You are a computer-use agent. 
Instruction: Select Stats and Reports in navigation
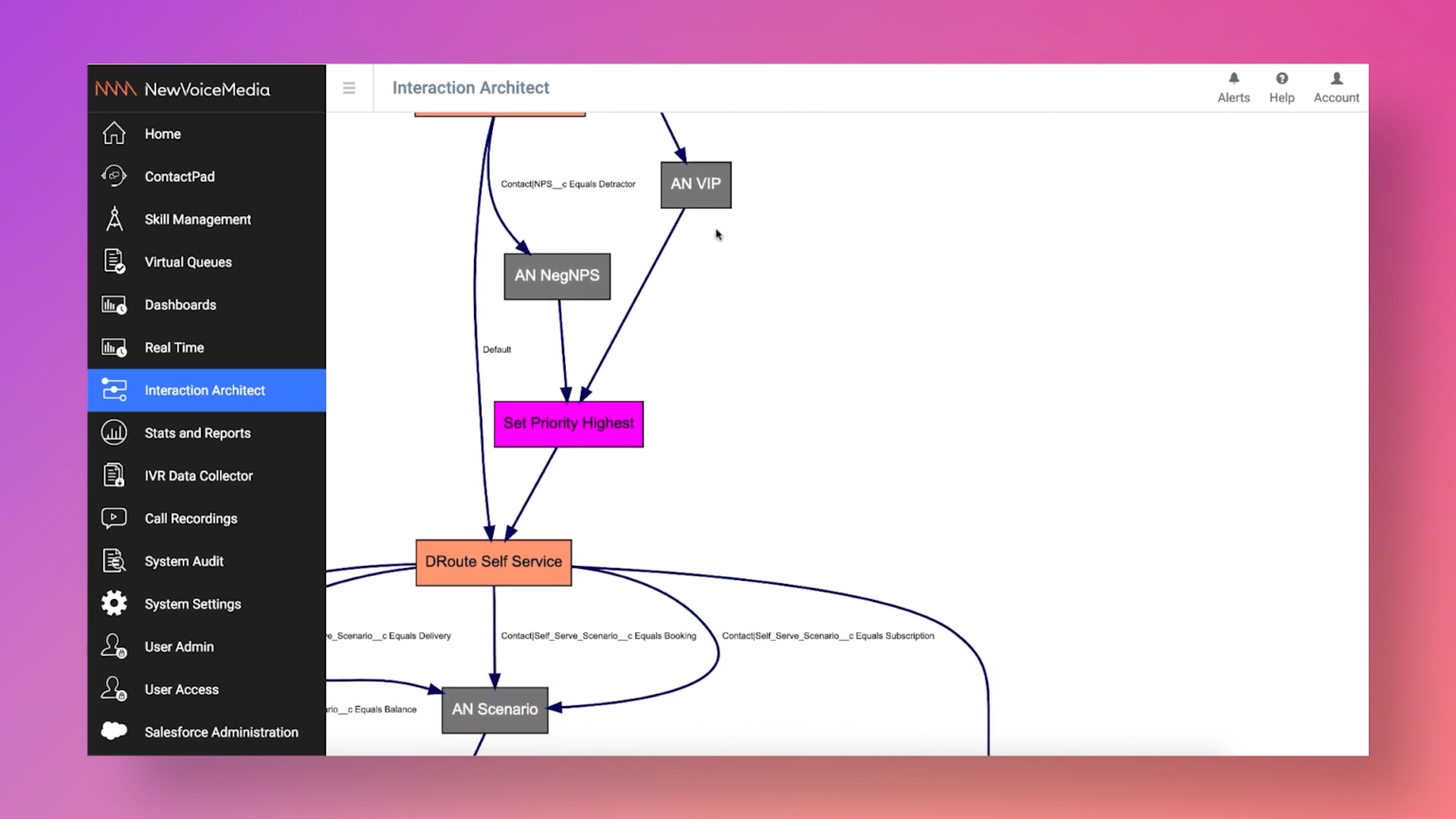(x=197, y=433)
